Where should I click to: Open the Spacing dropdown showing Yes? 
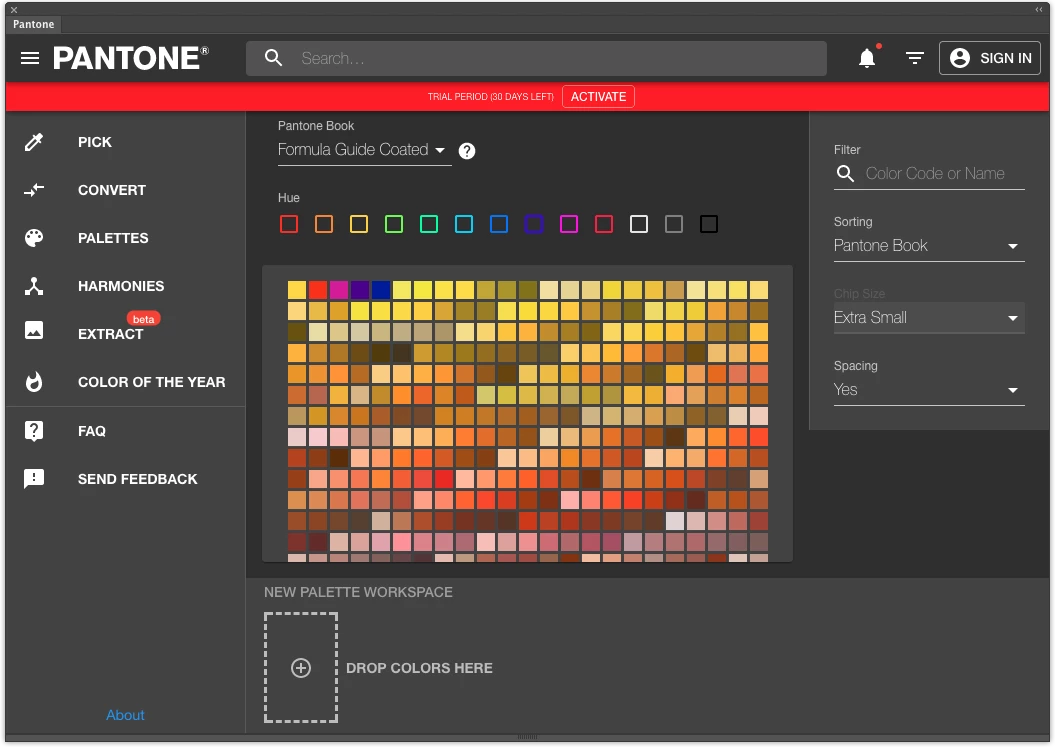tap(929, 390)
